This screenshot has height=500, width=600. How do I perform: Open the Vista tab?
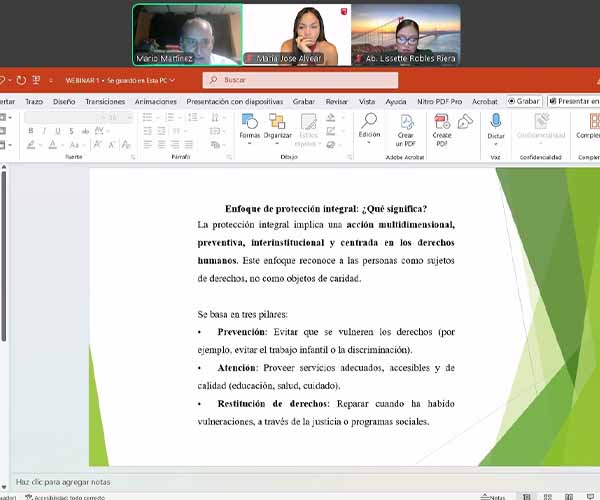(367, 101)
